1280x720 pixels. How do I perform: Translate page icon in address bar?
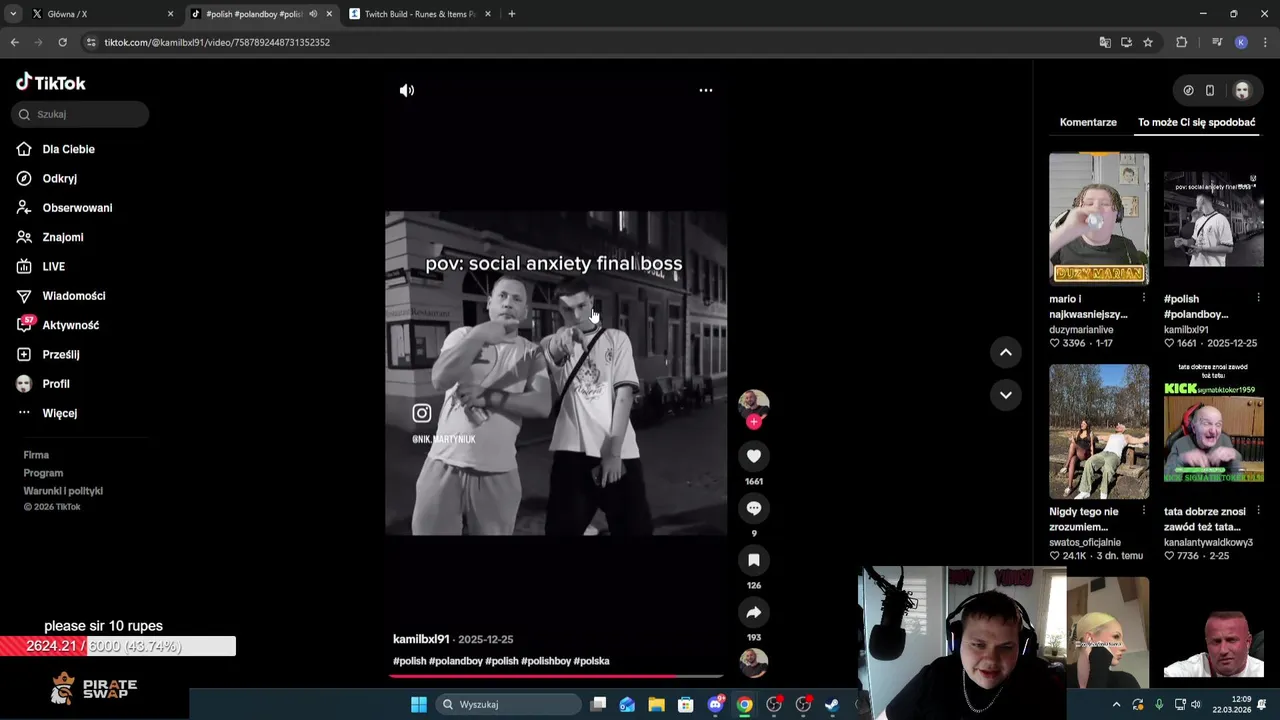pyautogui.click(x=1105, y=42)
